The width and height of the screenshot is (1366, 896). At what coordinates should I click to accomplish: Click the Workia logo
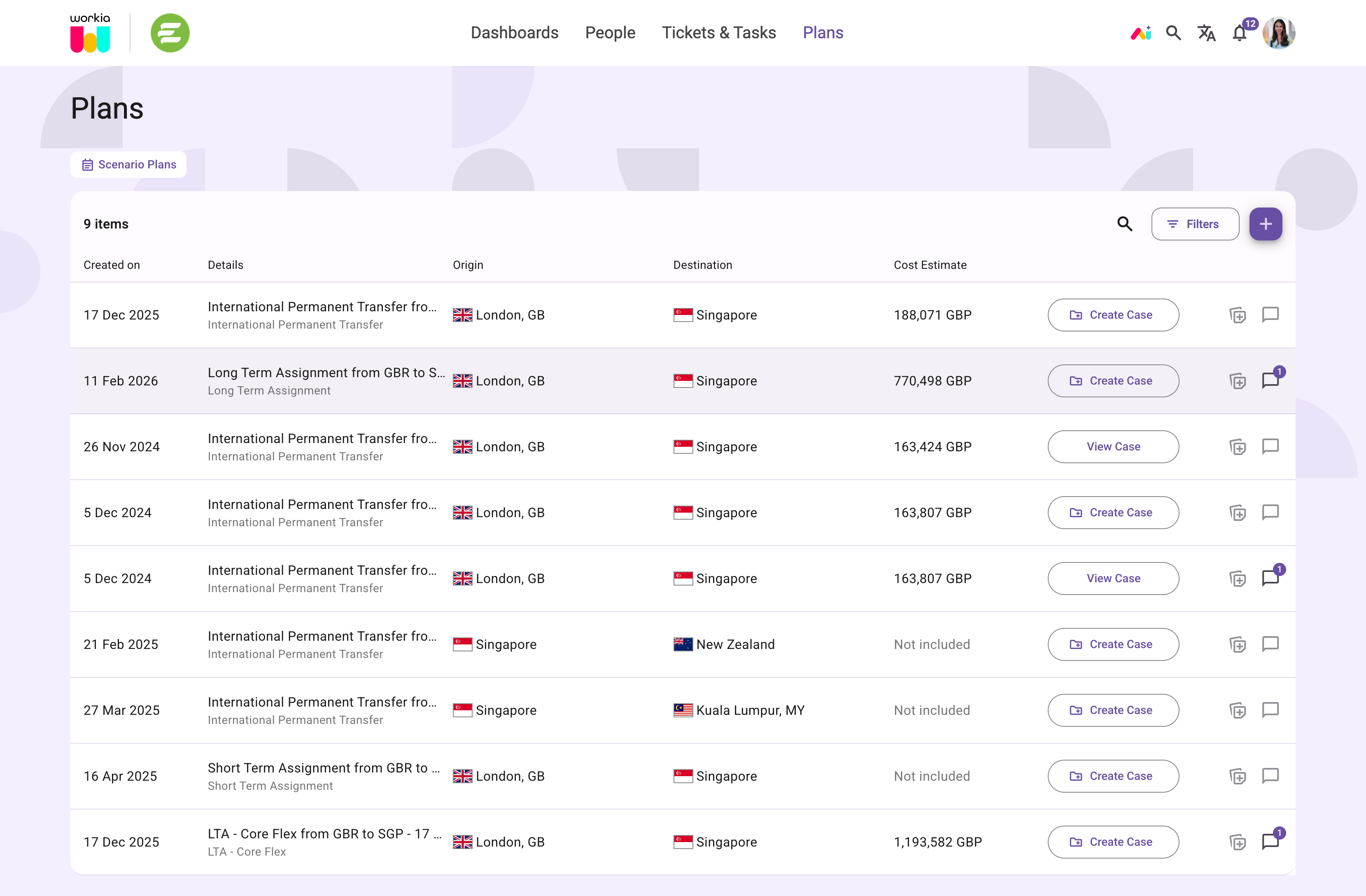90,33
